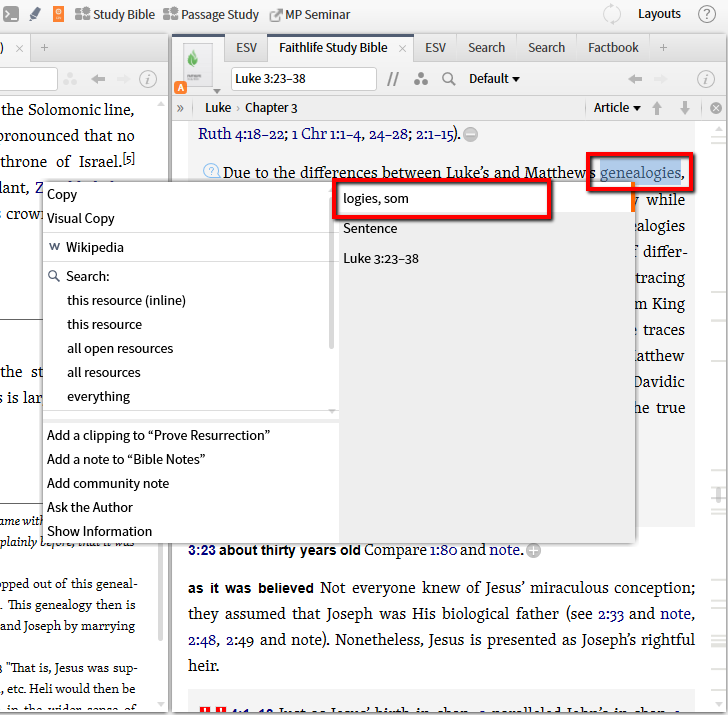Open the Passage Study layout
The height and width of the screenshot is (715, 728).
click(211, 14)
